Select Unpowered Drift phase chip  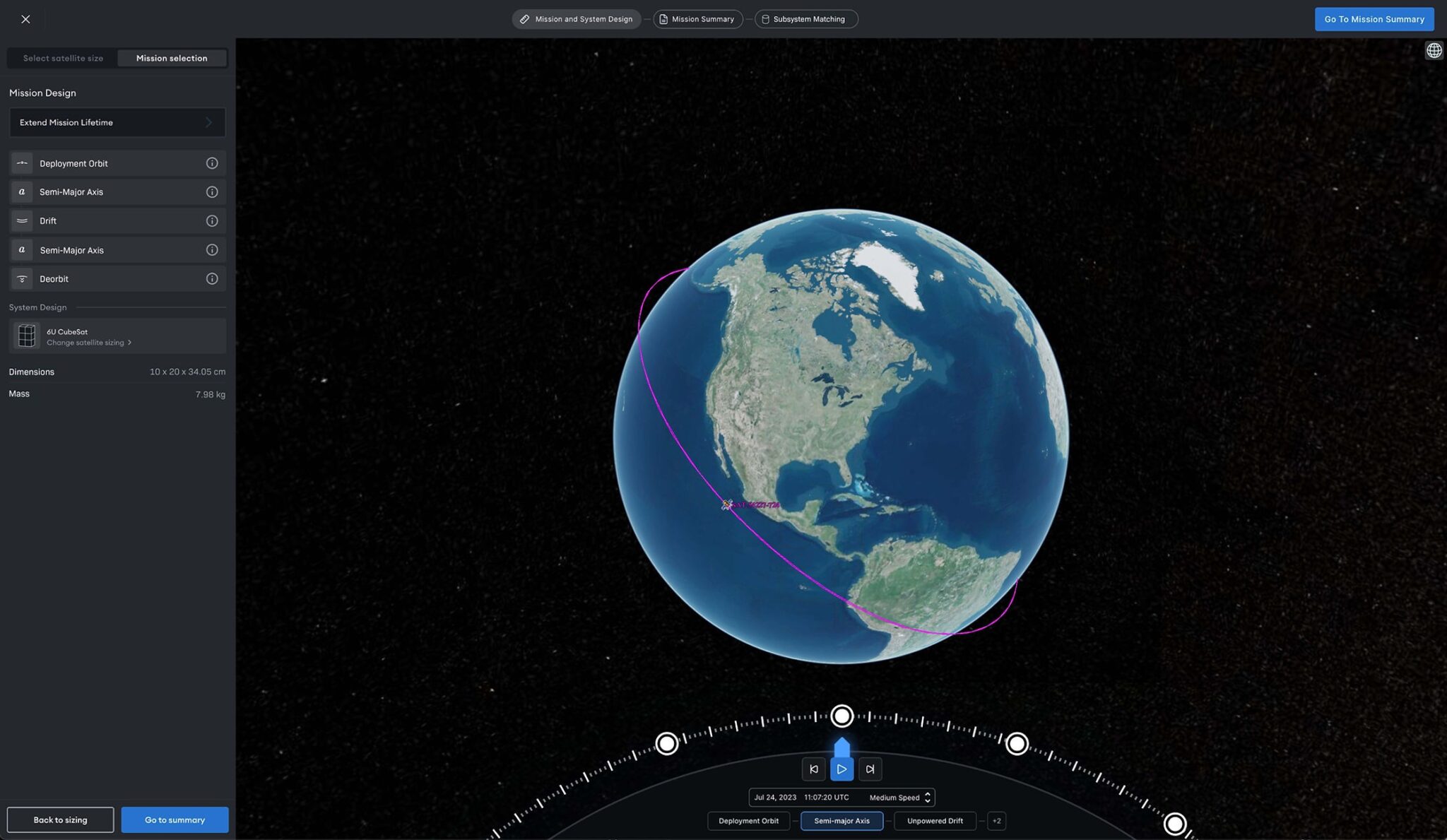click(x=935, y=821)
